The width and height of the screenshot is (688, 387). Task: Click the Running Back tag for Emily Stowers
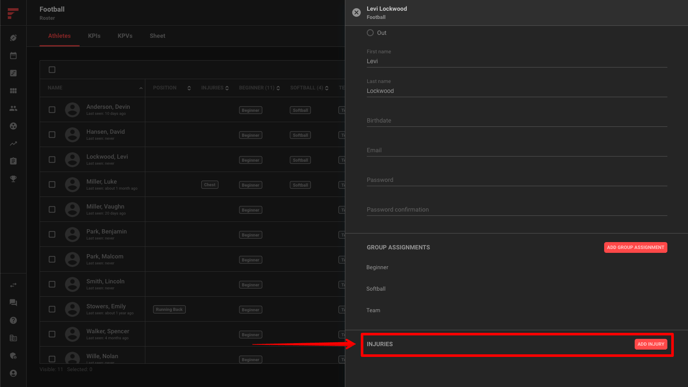pyautogui.click(x=169, y=309)
